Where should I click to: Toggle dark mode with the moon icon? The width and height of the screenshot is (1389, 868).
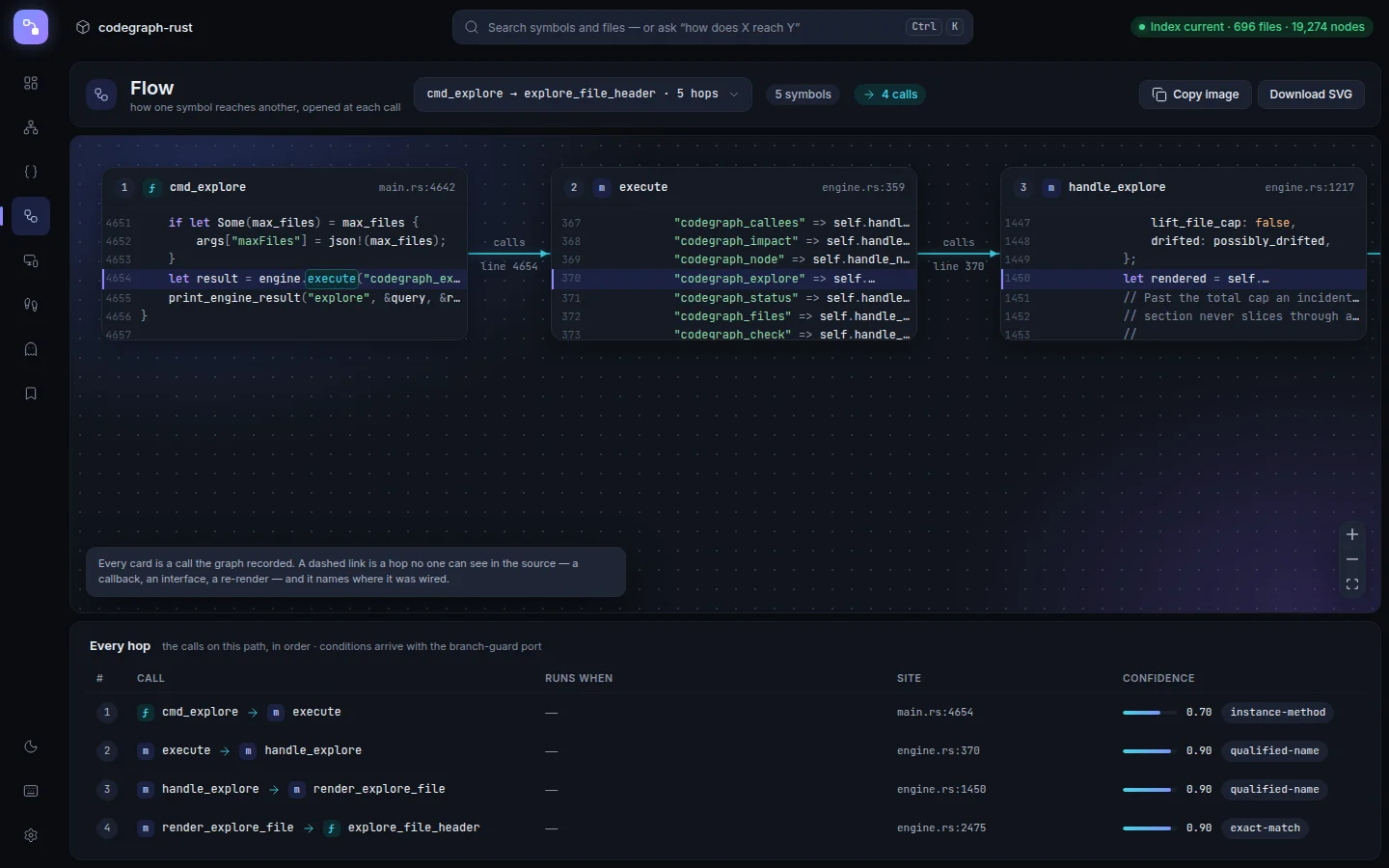point(31,746)
